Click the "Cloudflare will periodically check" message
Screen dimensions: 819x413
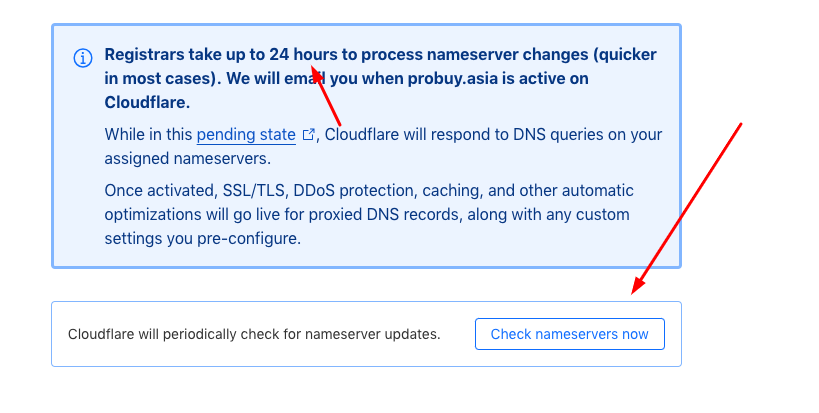point(254,334)
